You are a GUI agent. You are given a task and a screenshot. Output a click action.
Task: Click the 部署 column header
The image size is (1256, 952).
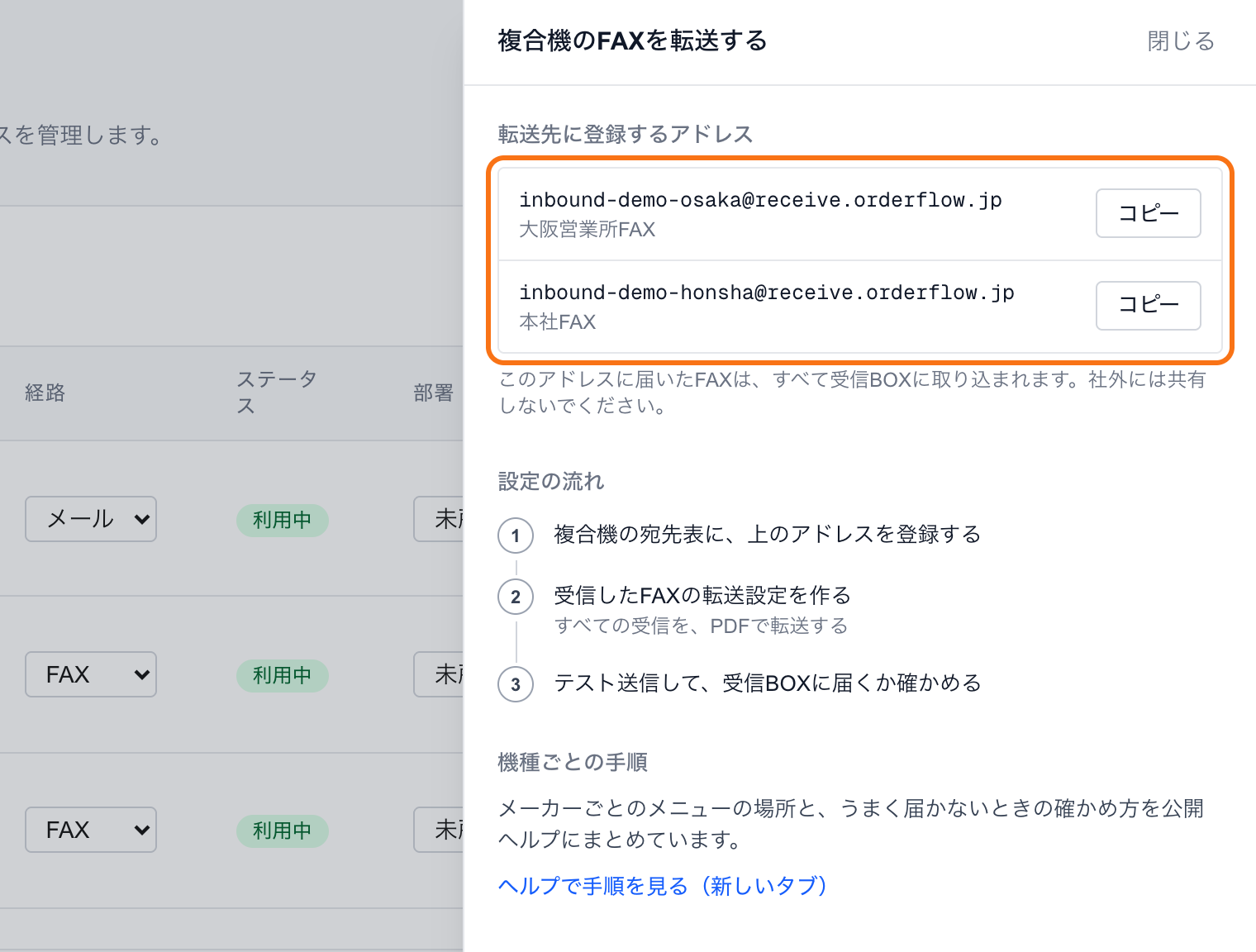(x=433, y=393)
